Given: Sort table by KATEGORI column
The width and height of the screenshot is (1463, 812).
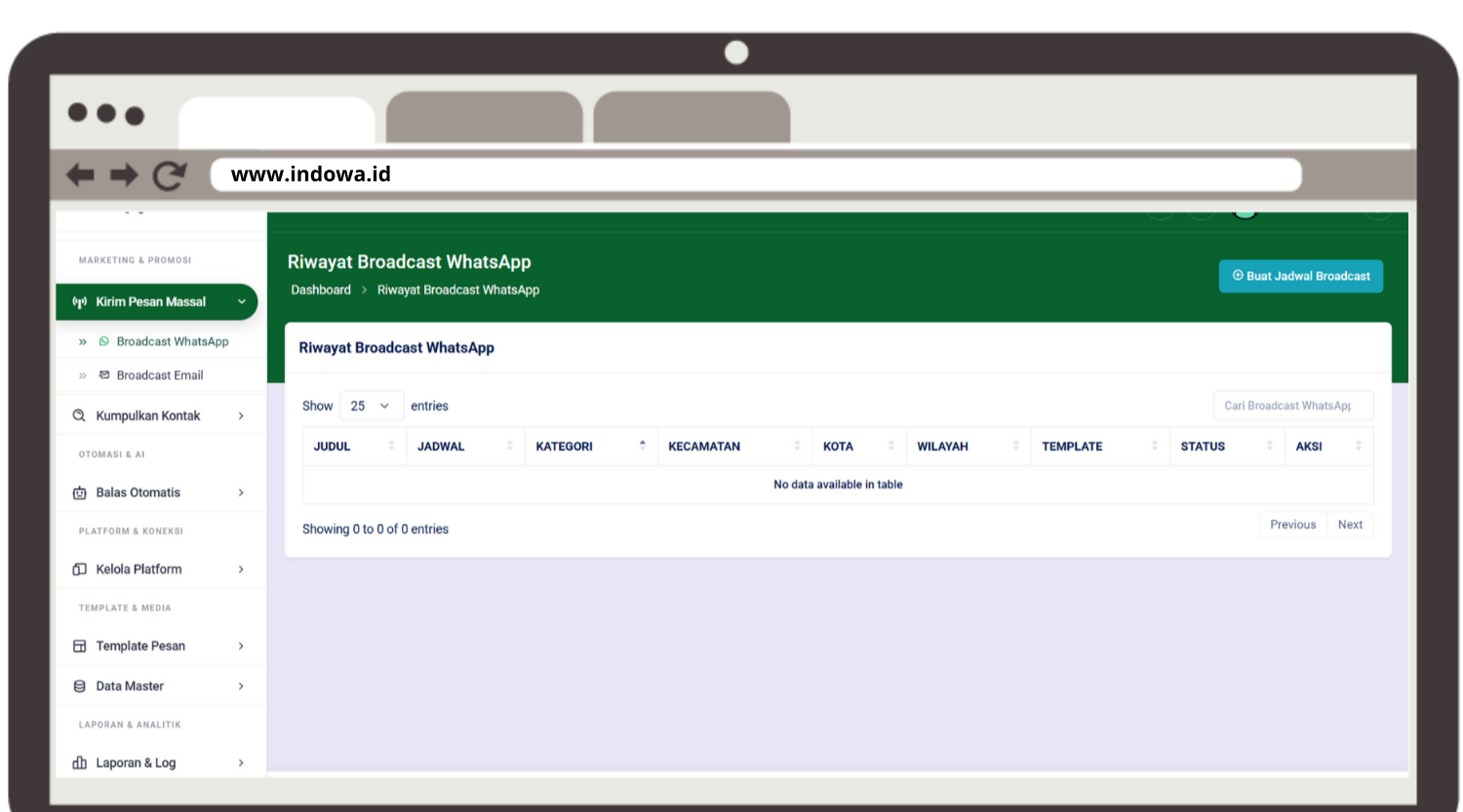Looking at the screenshot, I should 591,446.
